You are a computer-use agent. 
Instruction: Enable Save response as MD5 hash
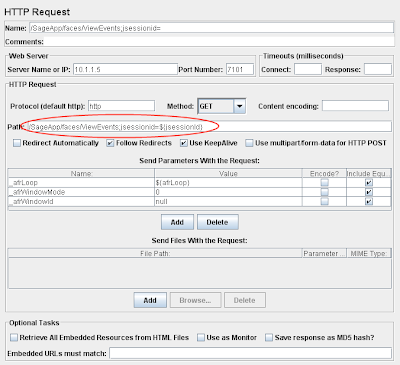tap(269, 337)
